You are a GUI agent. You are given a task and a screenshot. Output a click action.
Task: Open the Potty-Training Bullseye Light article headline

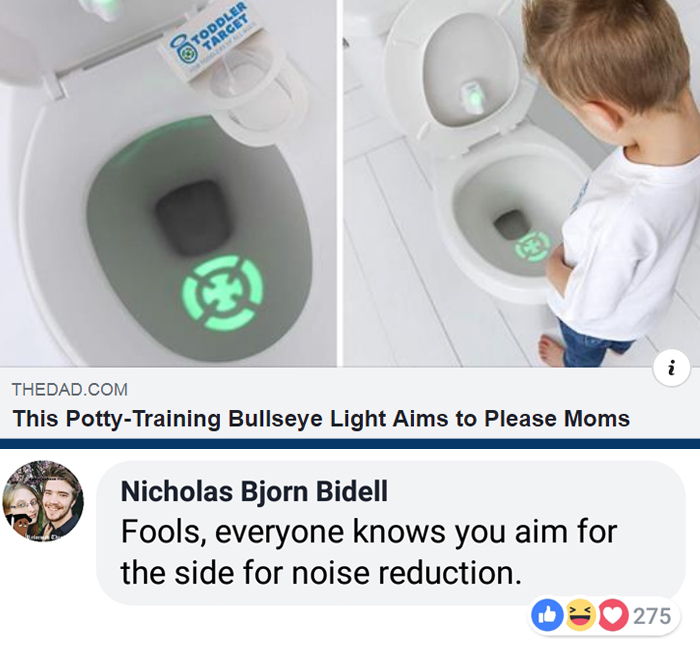[x=321, y=419]
